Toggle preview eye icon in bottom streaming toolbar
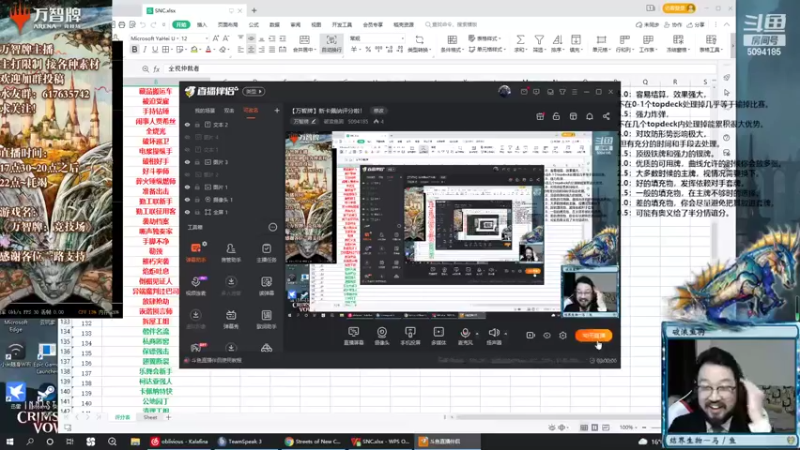Viewport: 800px width, 450px height. (546, 335)
